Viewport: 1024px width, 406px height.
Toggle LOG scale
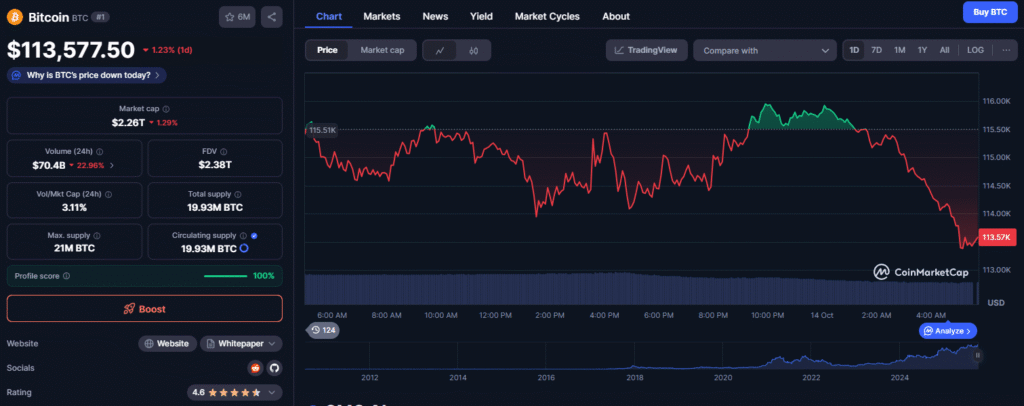975,50
